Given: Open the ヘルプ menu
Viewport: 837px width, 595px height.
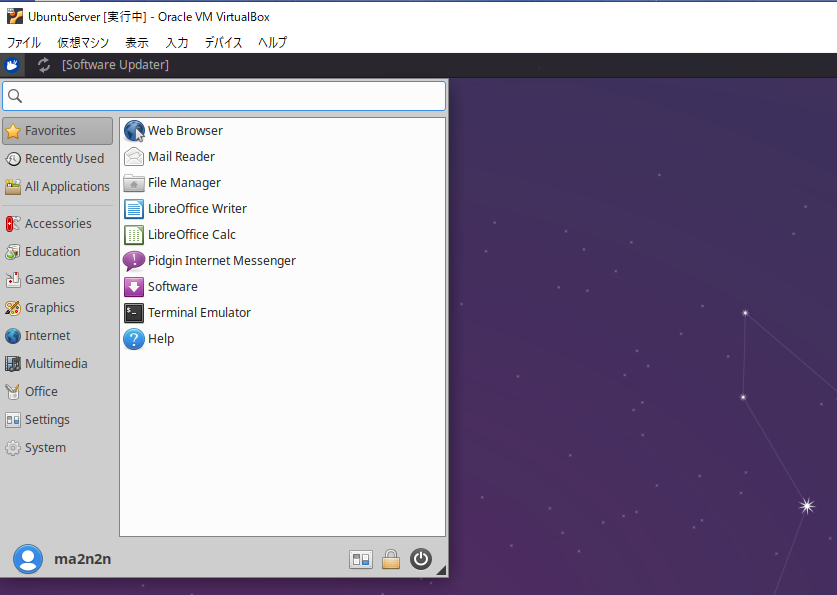Looking at the screenshot, I should click(272, 43).
